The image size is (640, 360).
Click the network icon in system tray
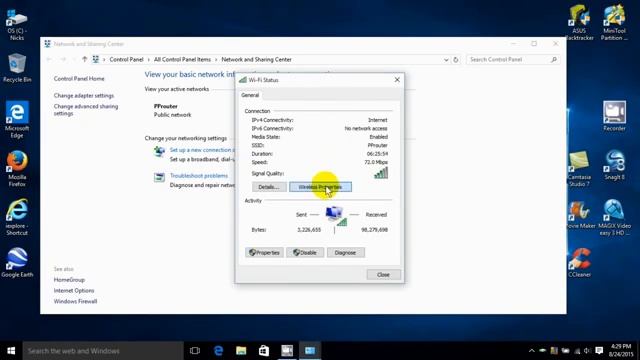(x=577, y=351)
